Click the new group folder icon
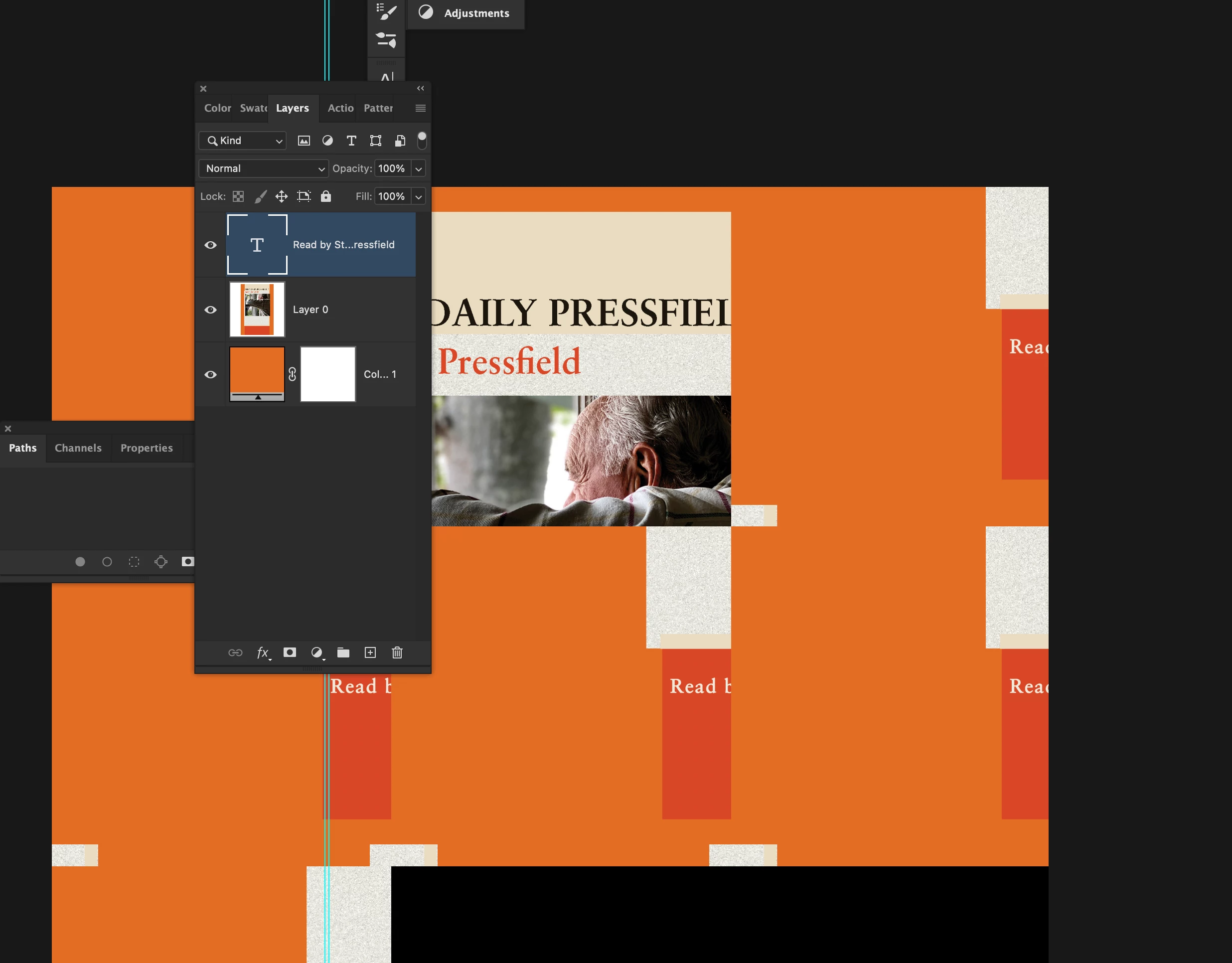 pos(343,653)
